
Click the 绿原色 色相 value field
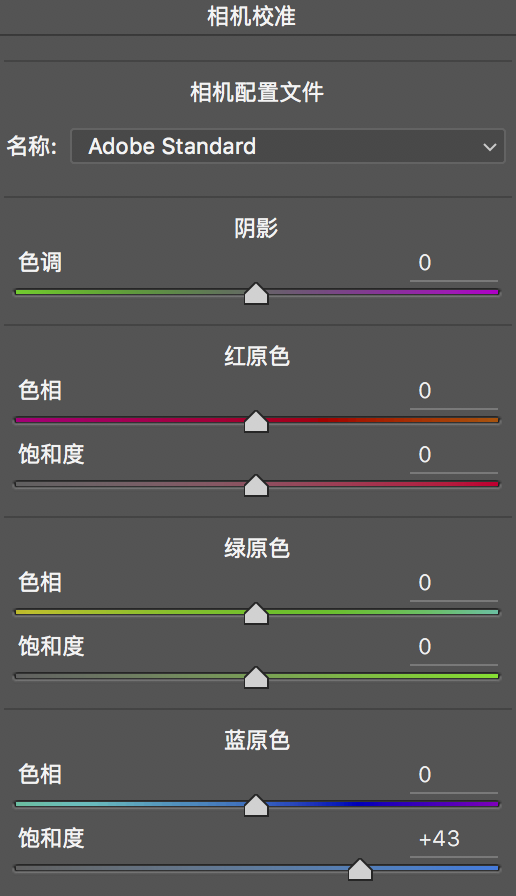[x=454, y=583]
